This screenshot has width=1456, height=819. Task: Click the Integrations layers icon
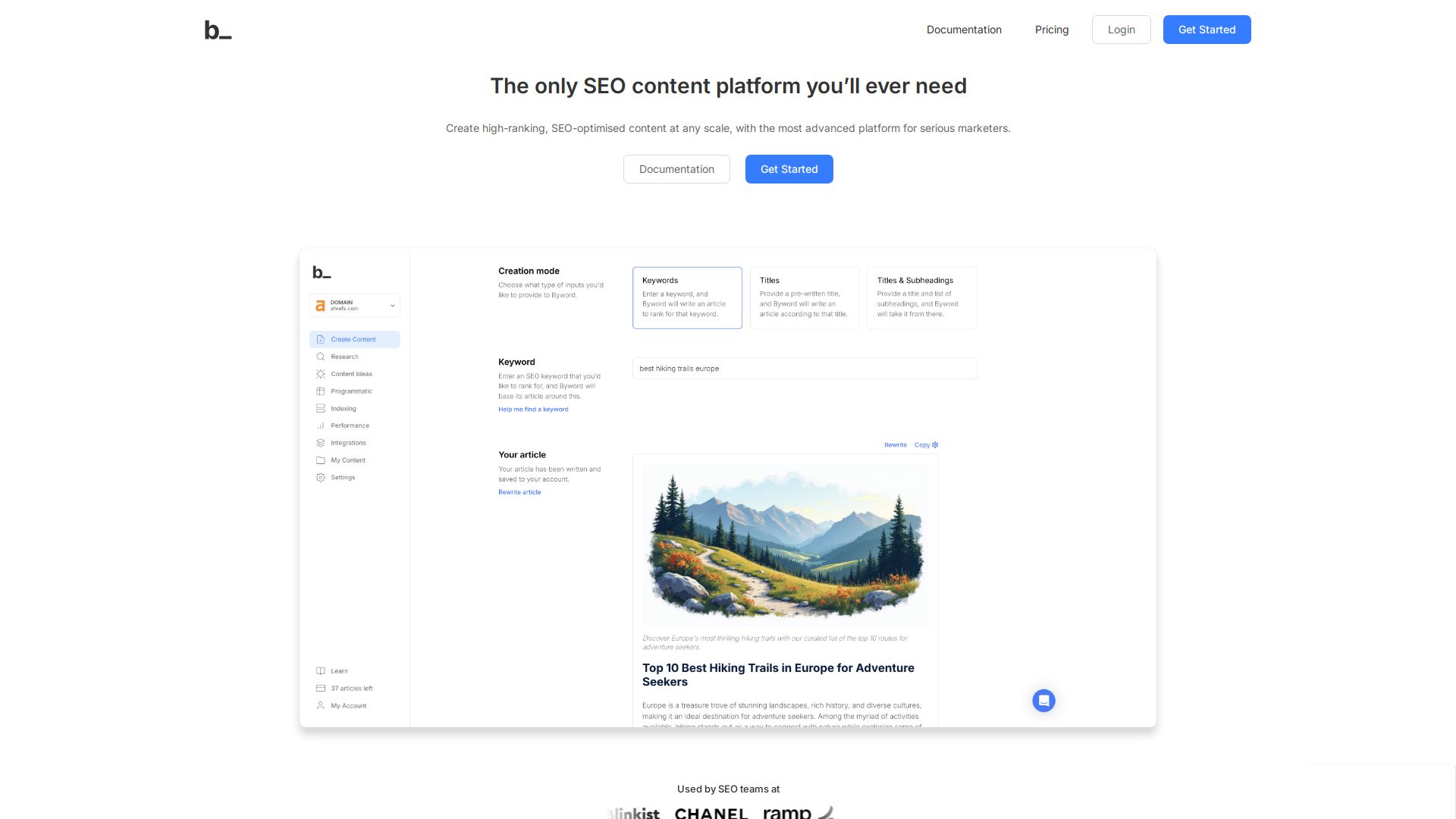pyautogui.click(x=320, y=443)
